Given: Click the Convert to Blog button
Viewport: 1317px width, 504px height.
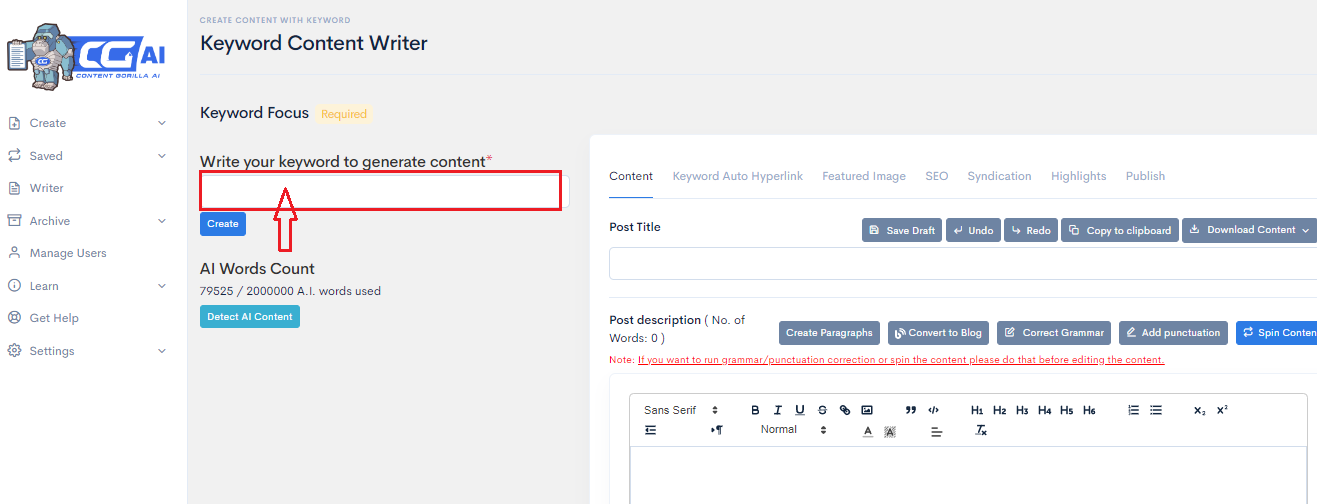Looking at the screenshot, I should 938,333.
